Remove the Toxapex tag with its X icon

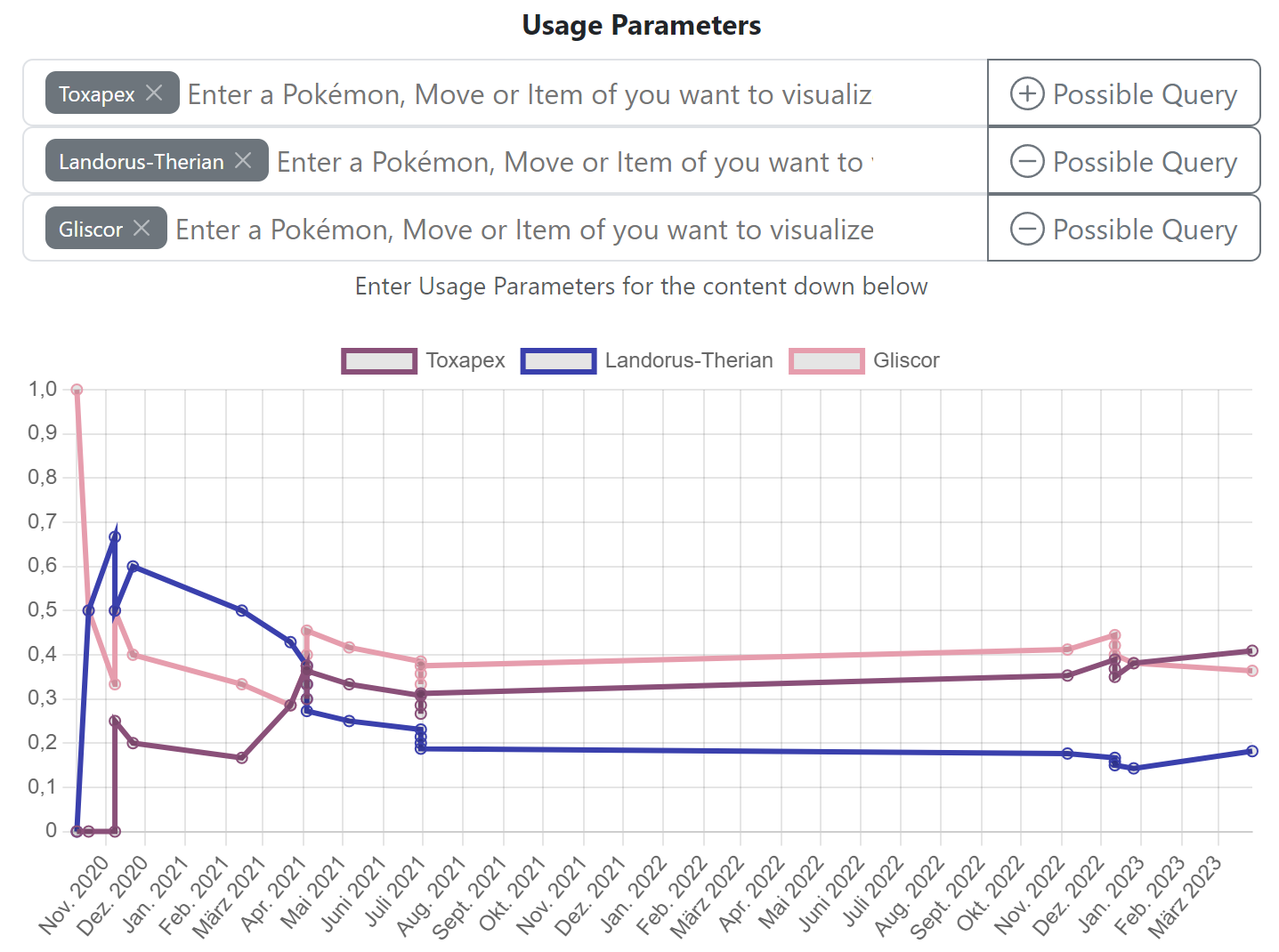coord(154,93)
